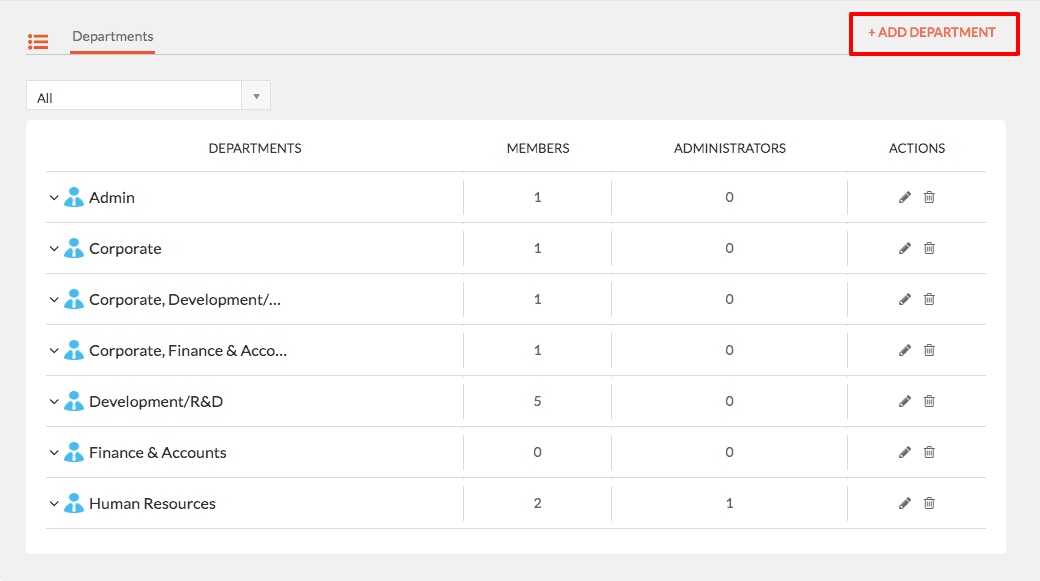Open the Finance & Accounts department name
1040x581 pixels.
tap(158, 452)
